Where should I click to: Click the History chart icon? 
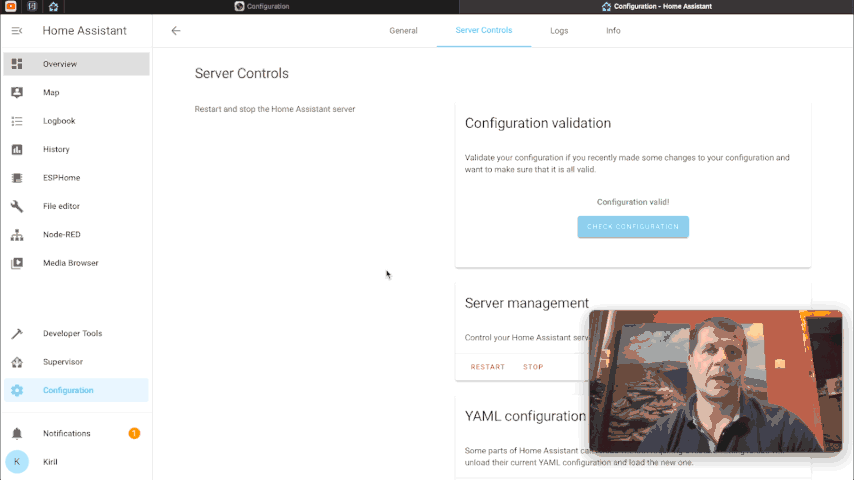pos(17,149)
